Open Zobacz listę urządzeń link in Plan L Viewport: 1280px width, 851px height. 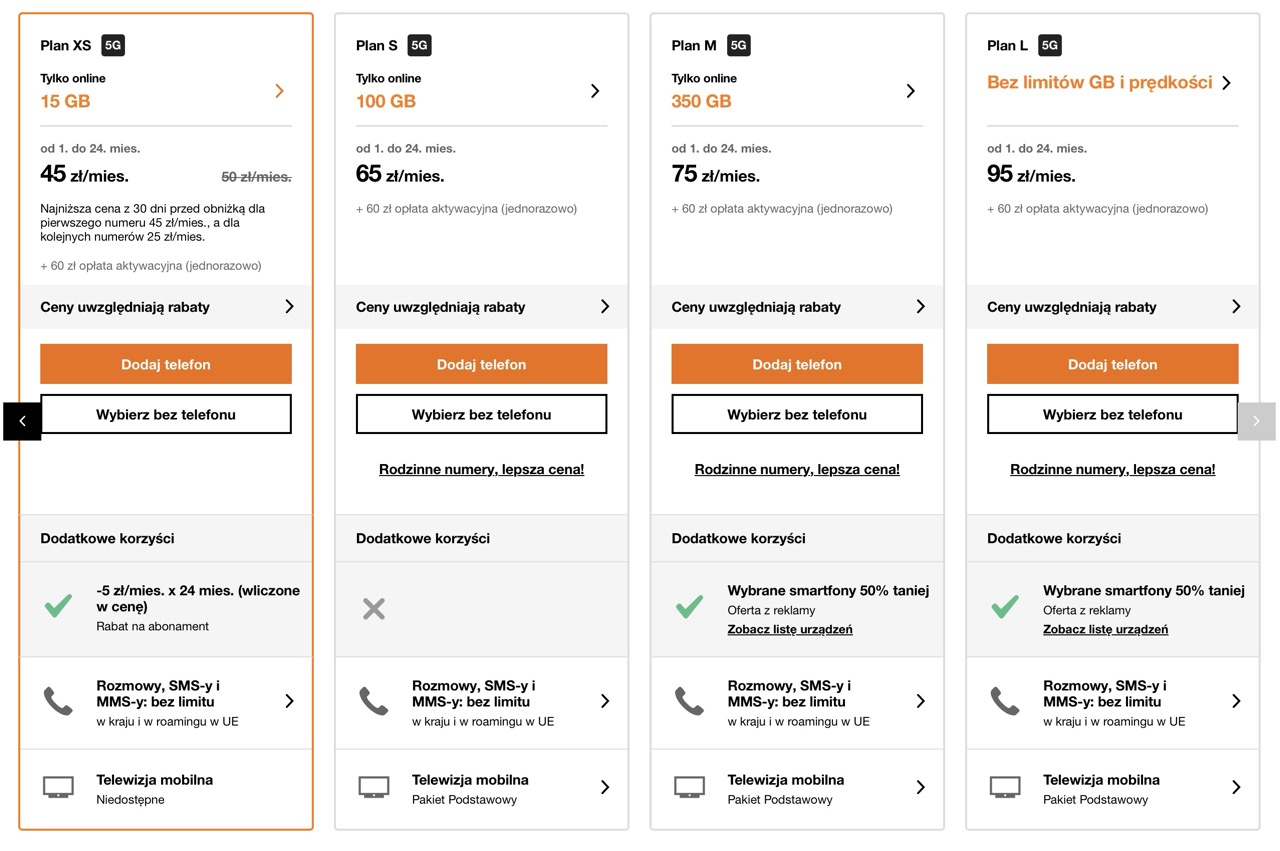(1105, 629)
